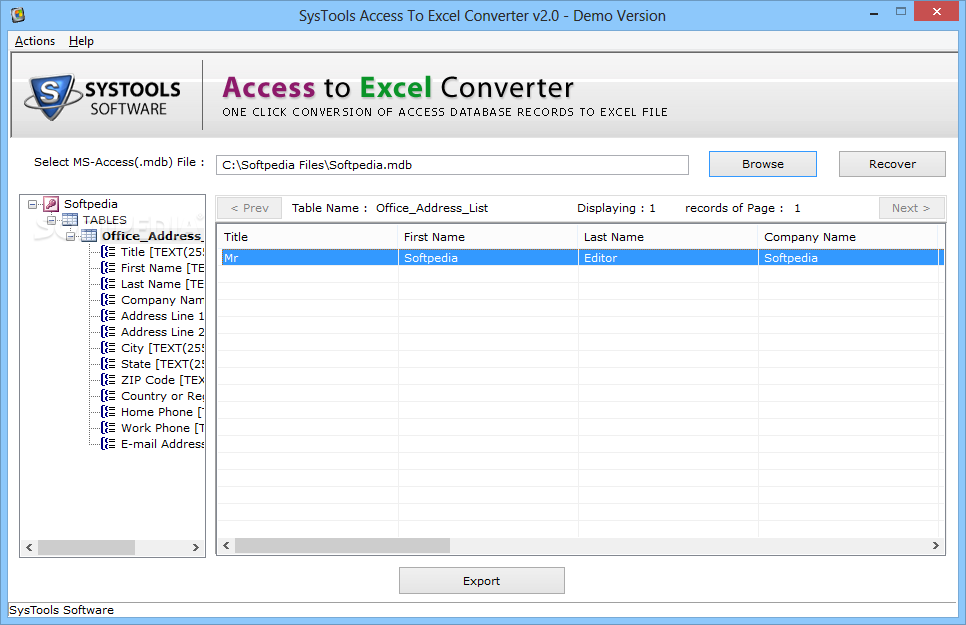Viewport: 966px width, 625px height.
Task: Select Home Phone tree field
Action: 162,412
